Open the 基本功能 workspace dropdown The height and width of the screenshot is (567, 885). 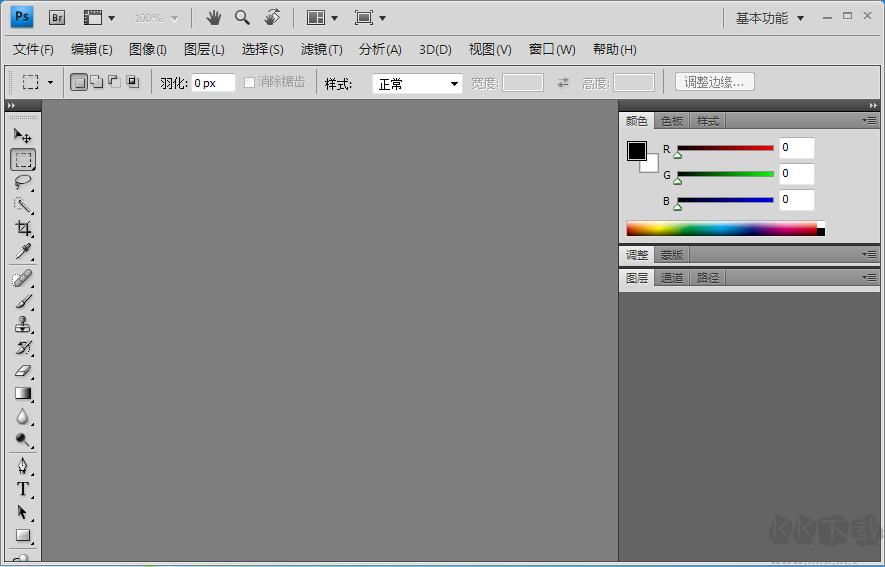[769, 18]
